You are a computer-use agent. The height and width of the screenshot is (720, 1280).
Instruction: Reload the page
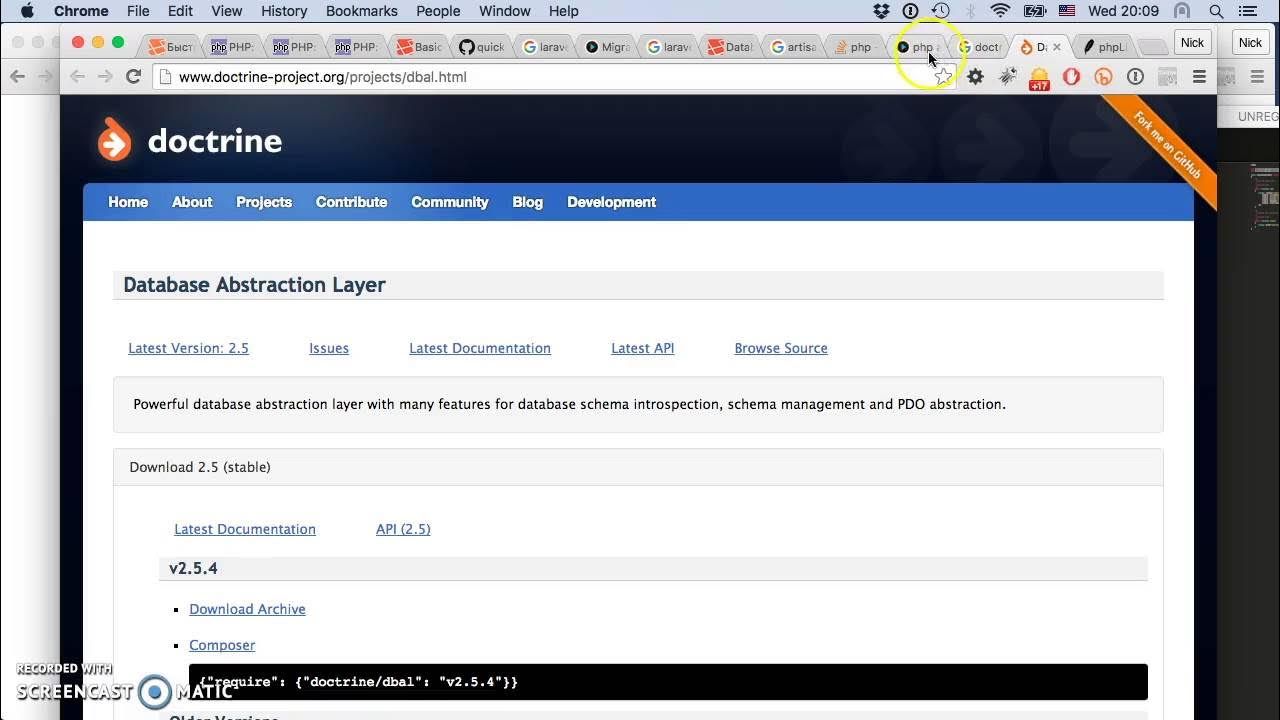point(133,77)
